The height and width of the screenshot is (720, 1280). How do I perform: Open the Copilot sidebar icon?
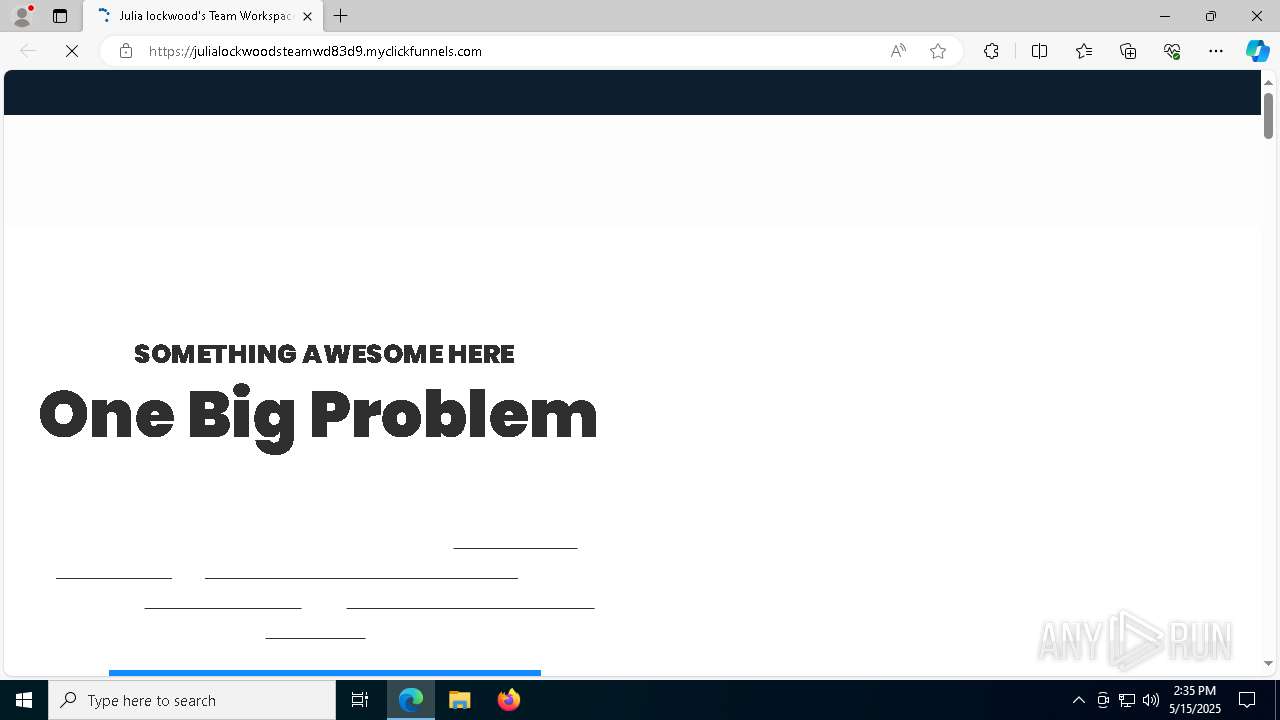(1257, 51)
